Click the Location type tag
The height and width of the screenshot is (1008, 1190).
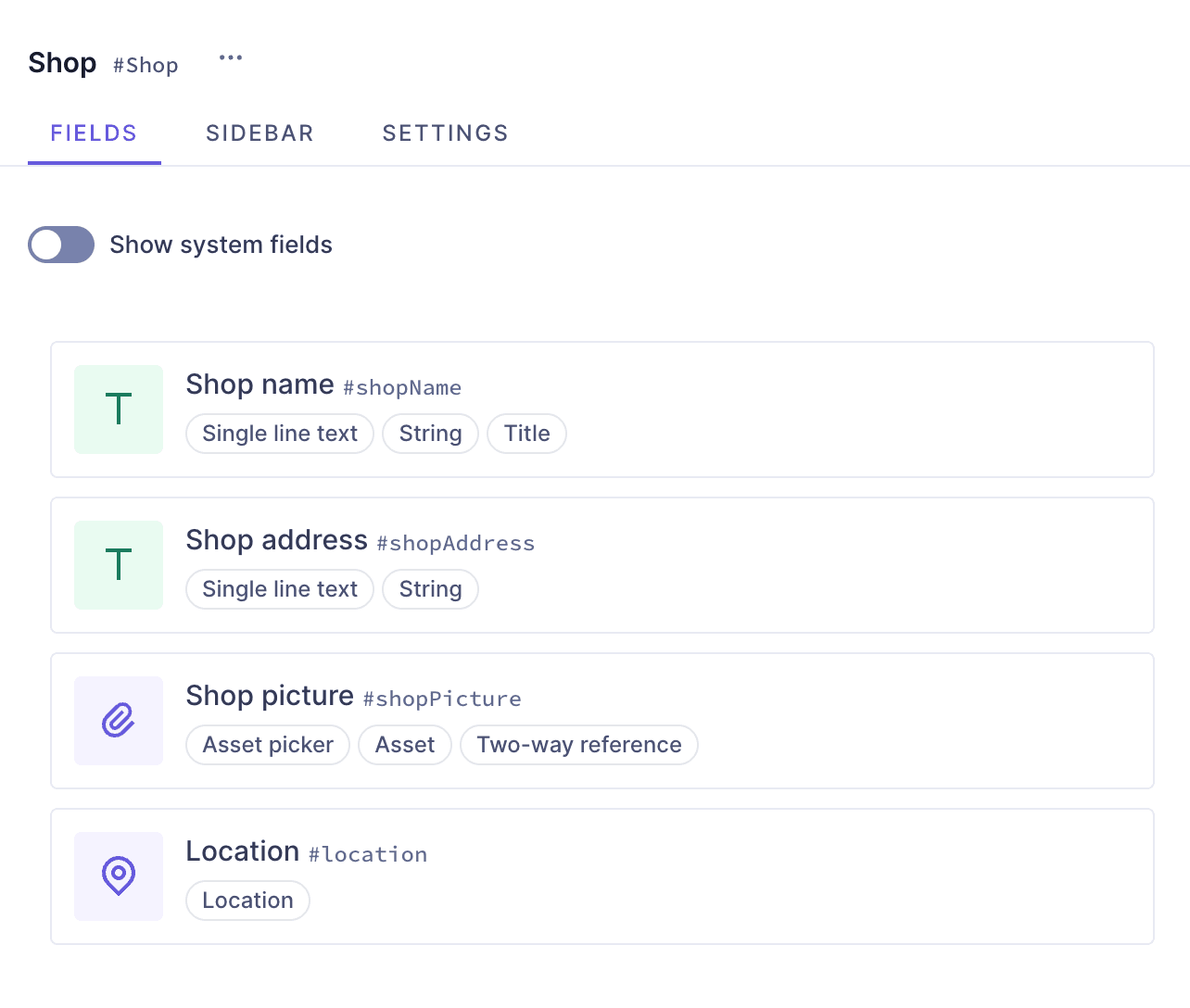pyautogui.click(x=247, y=901)
